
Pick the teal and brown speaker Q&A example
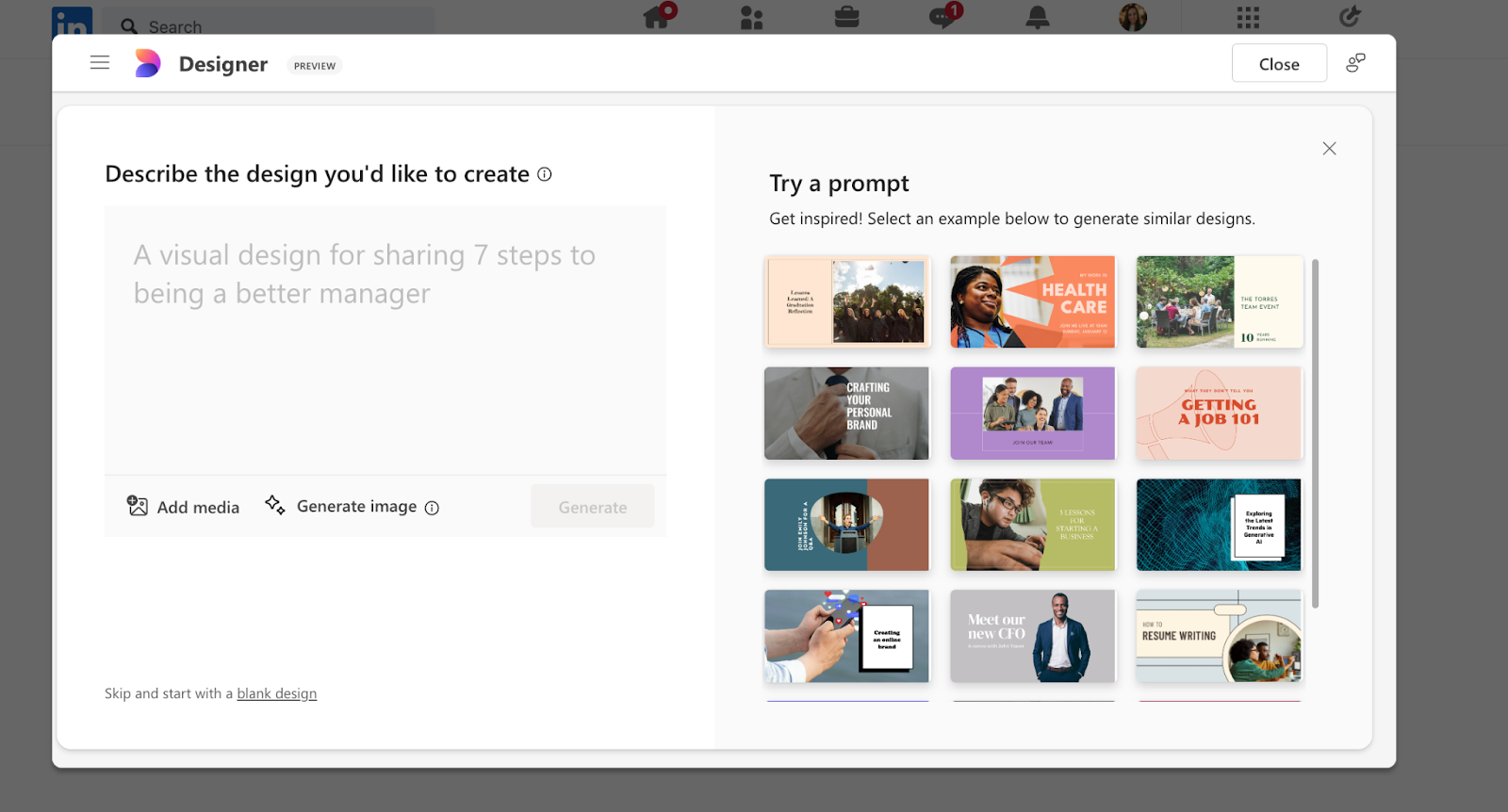tap(847, 525)
